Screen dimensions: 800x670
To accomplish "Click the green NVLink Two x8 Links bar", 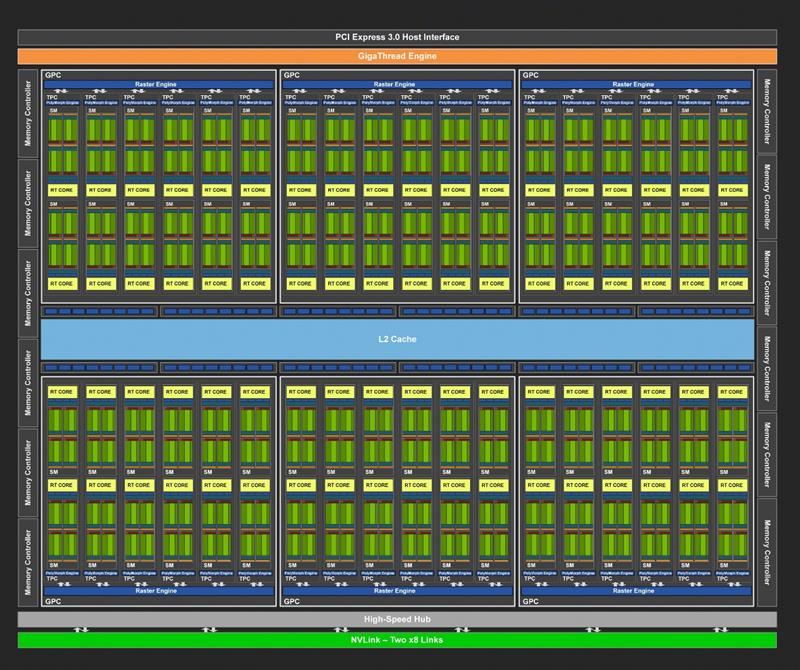I will (x=397, y=640).
